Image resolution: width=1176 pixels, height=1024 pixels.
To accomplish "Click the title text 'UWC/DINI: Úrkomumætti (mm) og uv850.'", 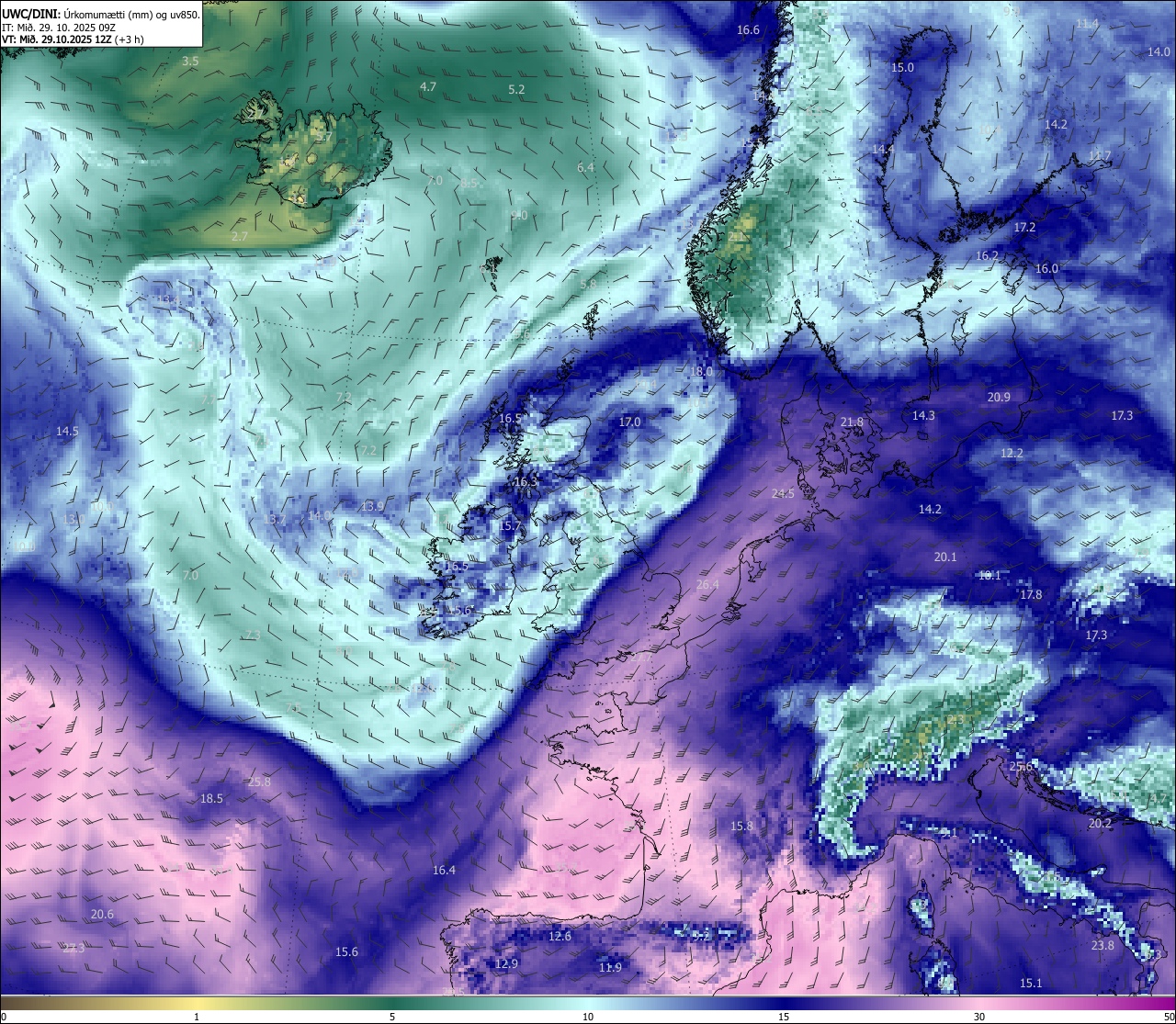I will pos(100,14).
